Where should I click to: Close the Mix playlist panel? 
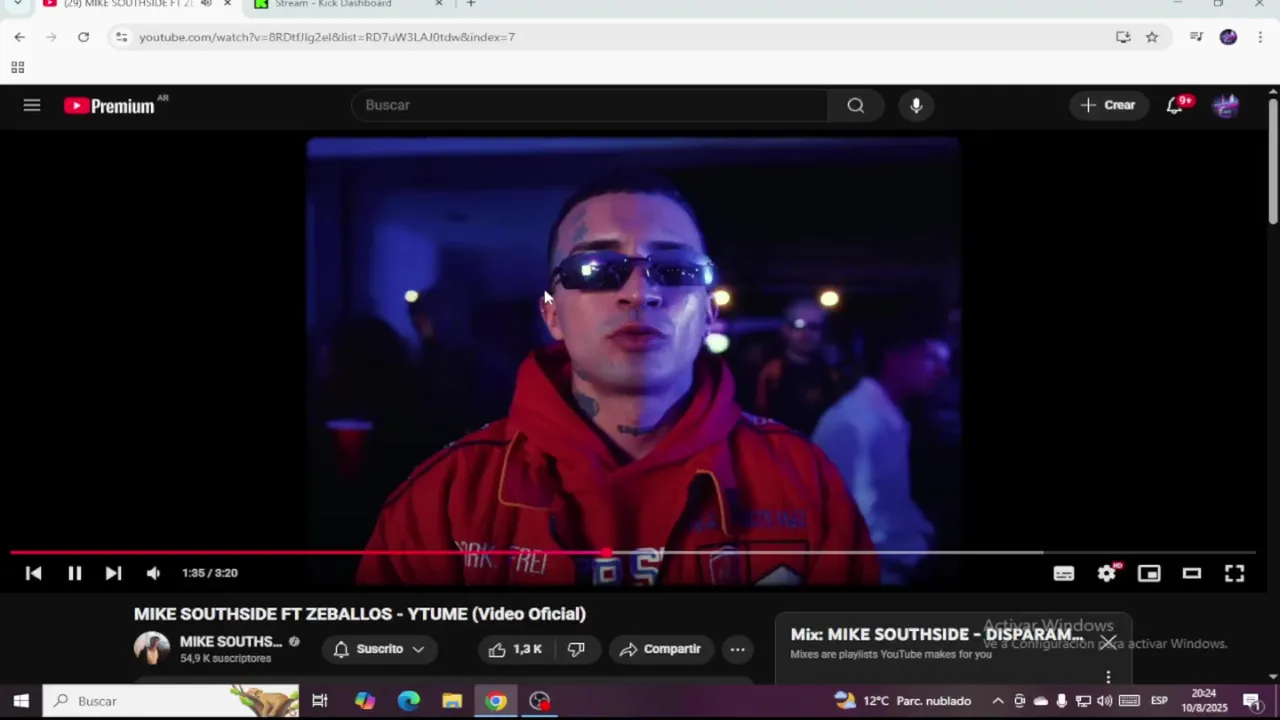(x=1108, y=642)
